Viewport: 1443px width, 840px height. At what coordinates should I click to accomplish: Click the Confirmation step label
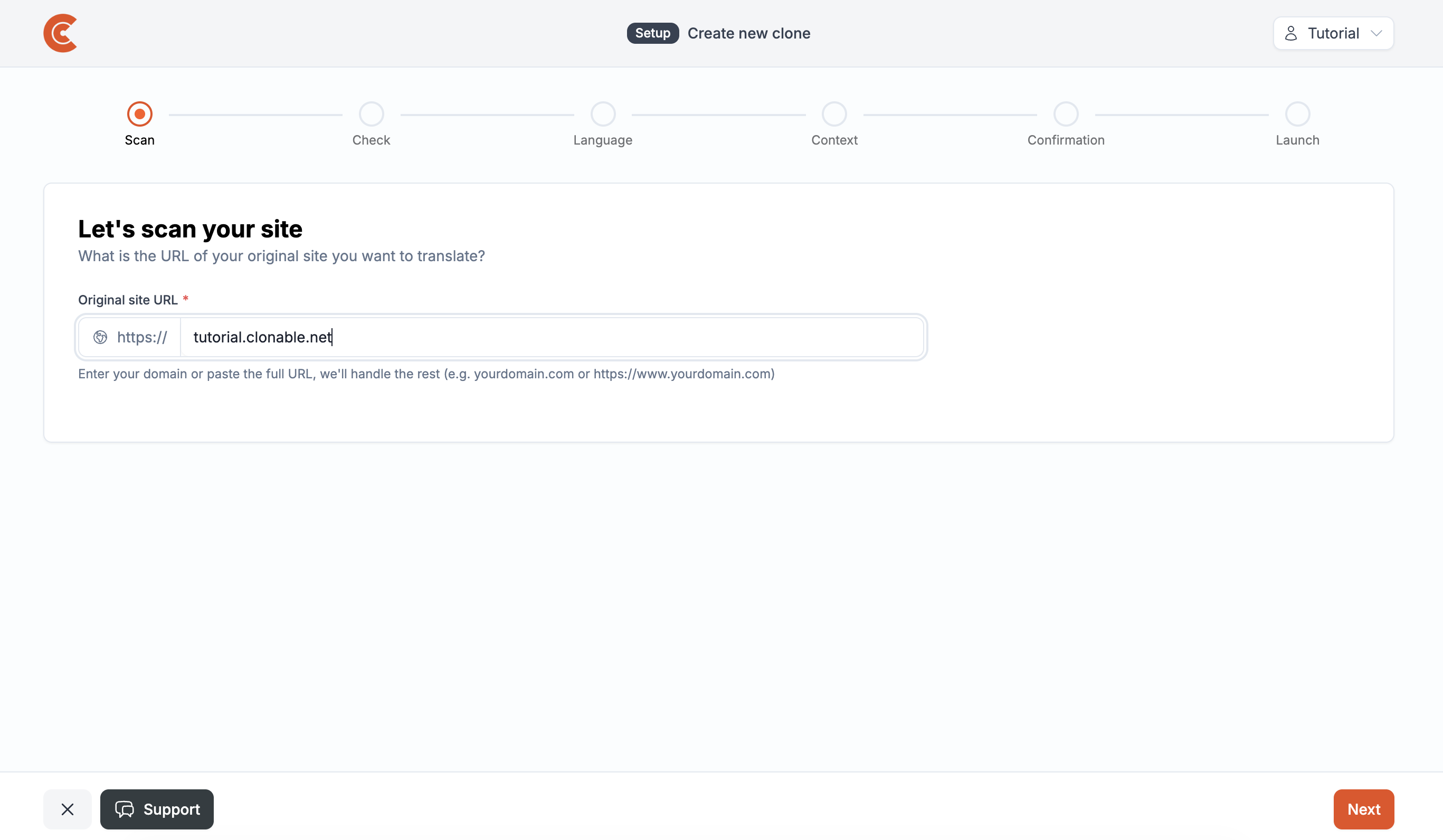pyautogui.click(x=1066, y=140)
